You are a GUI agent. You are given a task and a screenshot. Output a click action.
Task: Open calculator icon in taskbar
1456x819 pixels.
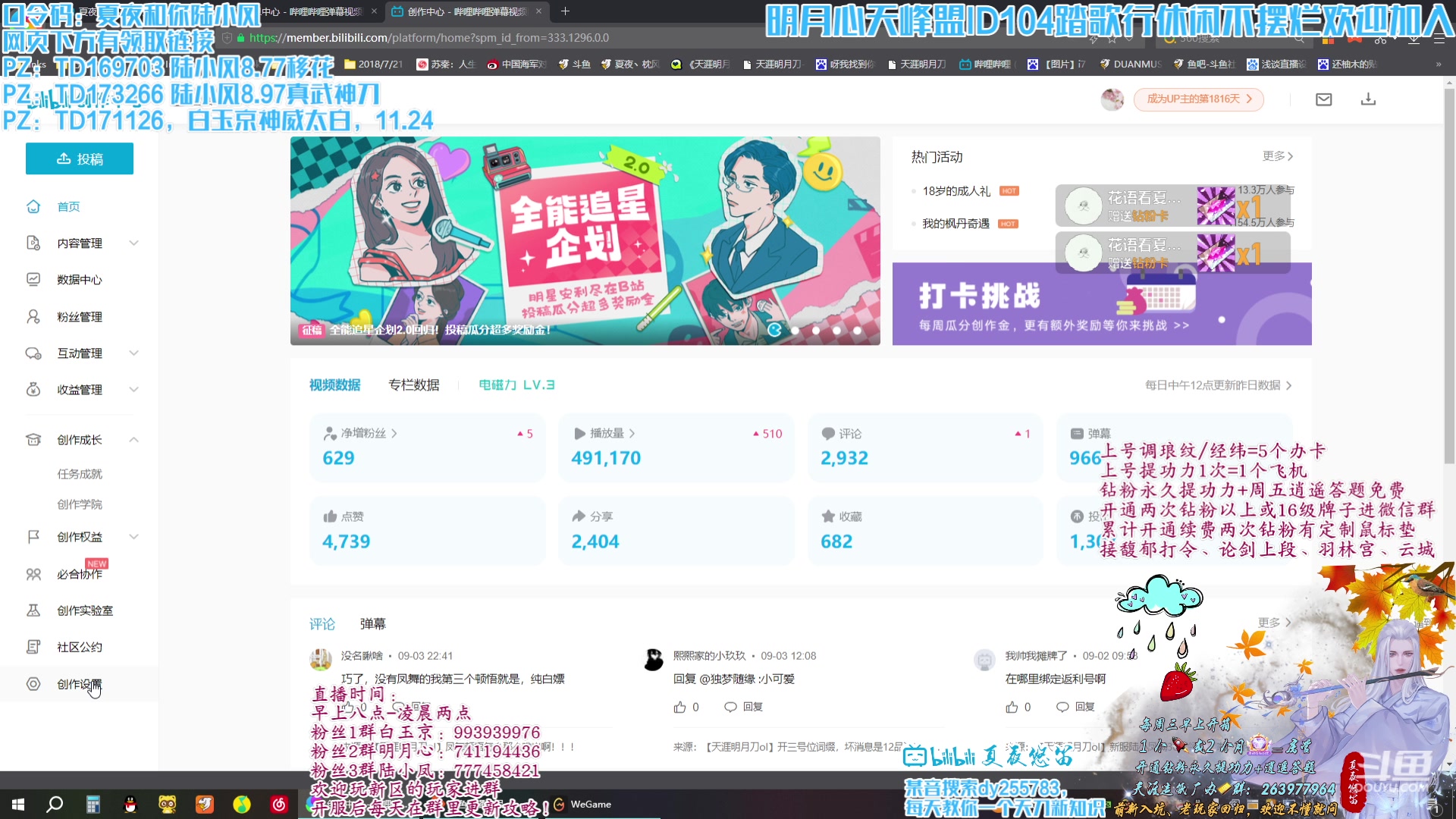pos(93,805)
